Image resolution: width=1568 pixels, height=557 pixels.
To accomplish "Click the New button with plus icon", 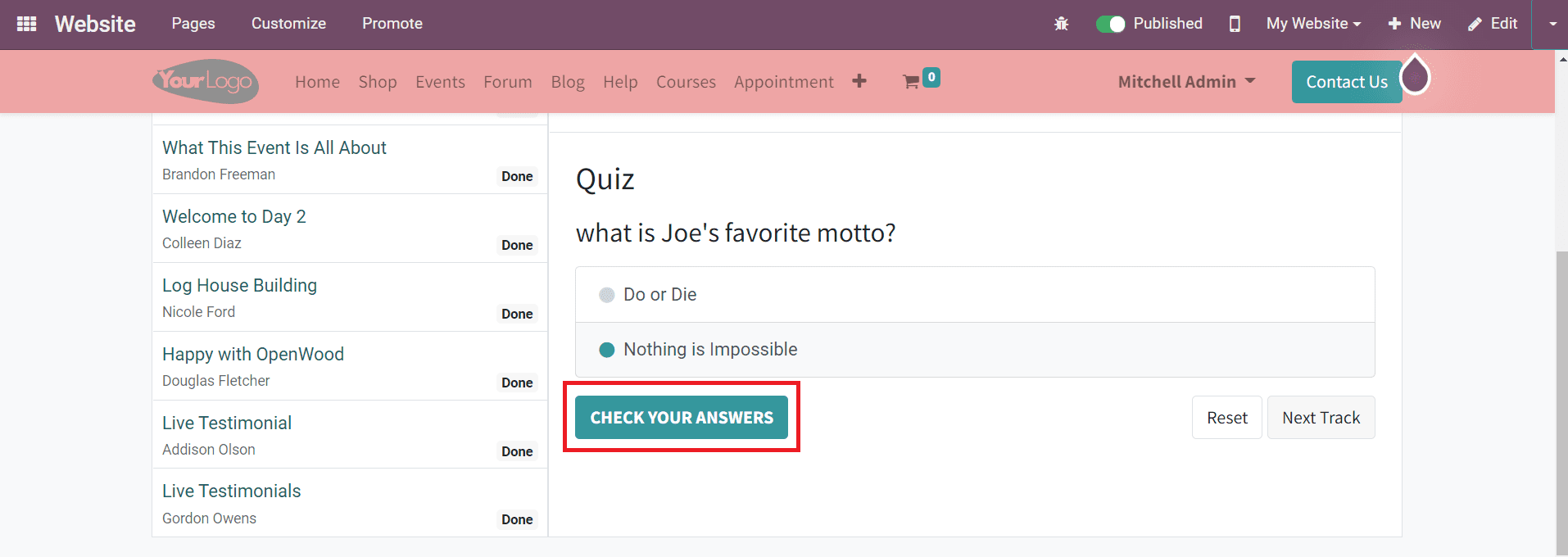I will tap(1414, 24).
